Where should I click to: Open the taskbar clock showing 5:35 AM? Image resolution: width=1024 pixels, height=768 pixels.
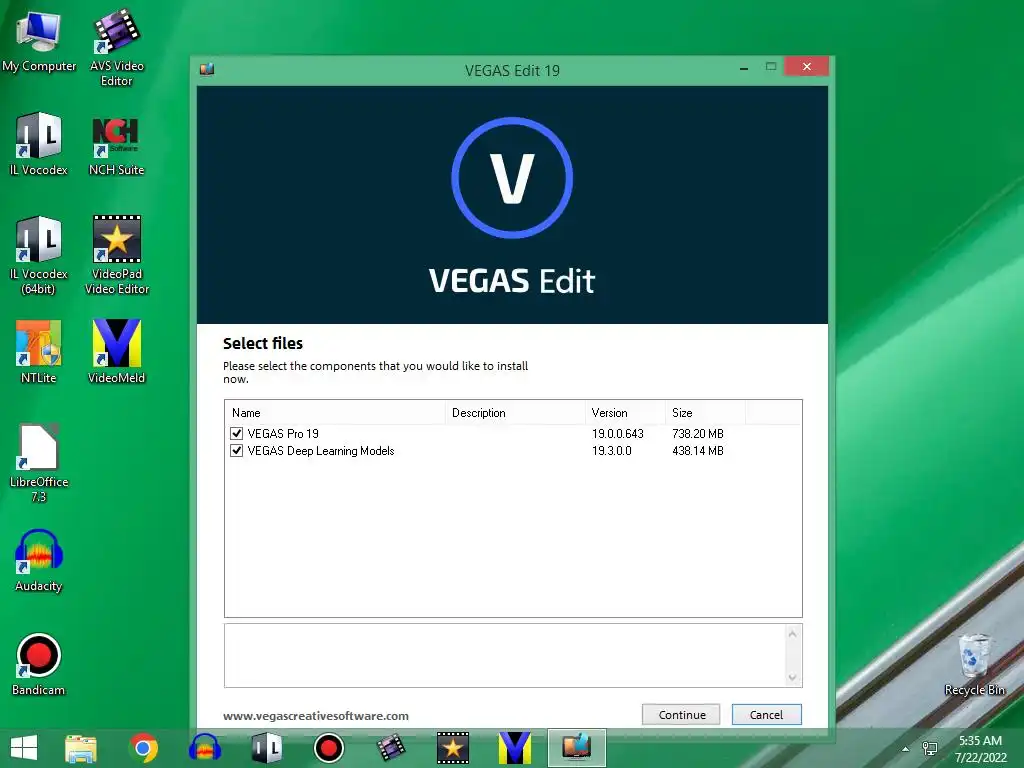coord(980,749)
